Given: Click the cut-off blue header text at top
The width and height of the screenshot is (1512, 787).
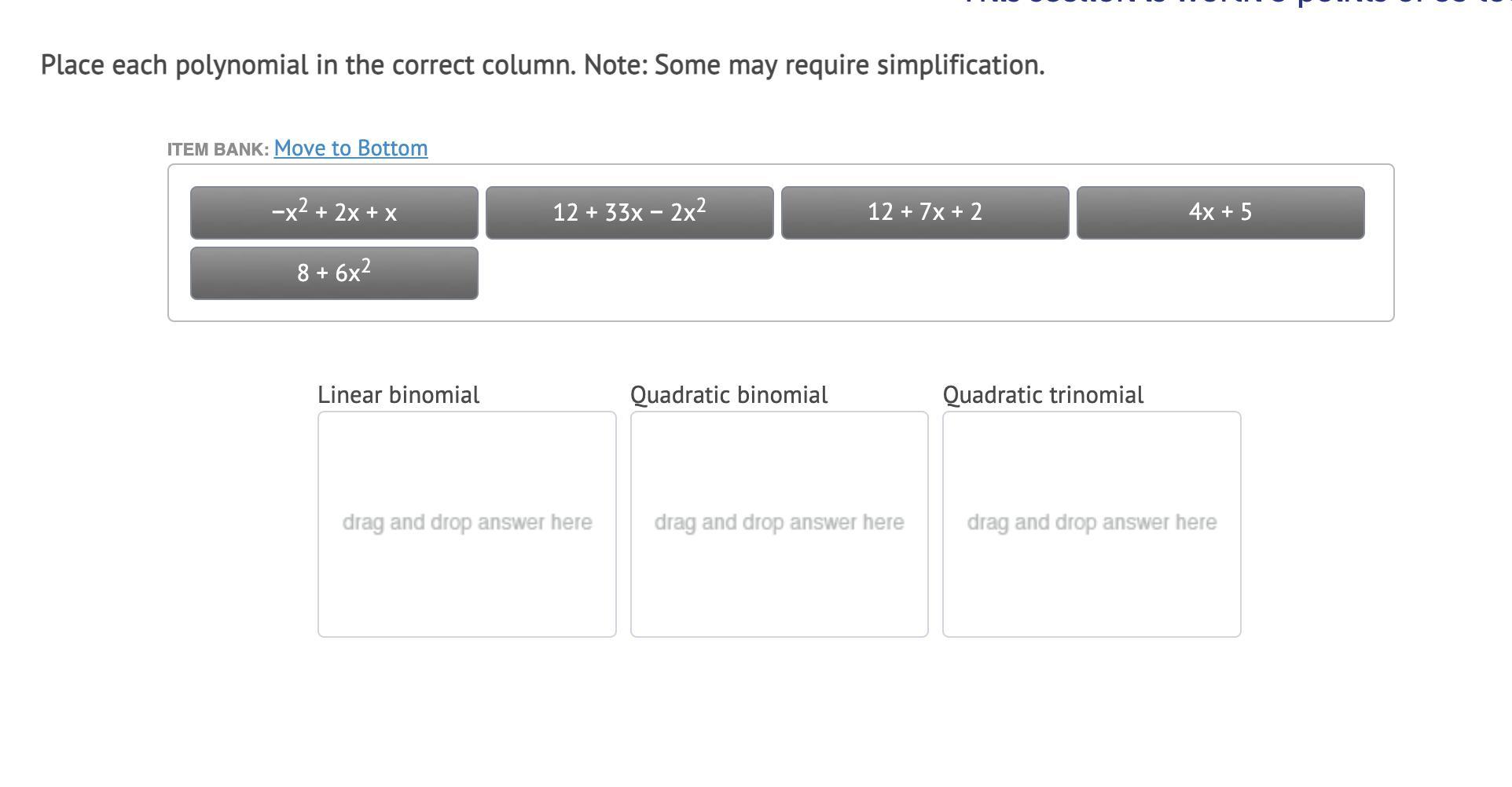Looking at the screenshot, I should point(1234,3).
